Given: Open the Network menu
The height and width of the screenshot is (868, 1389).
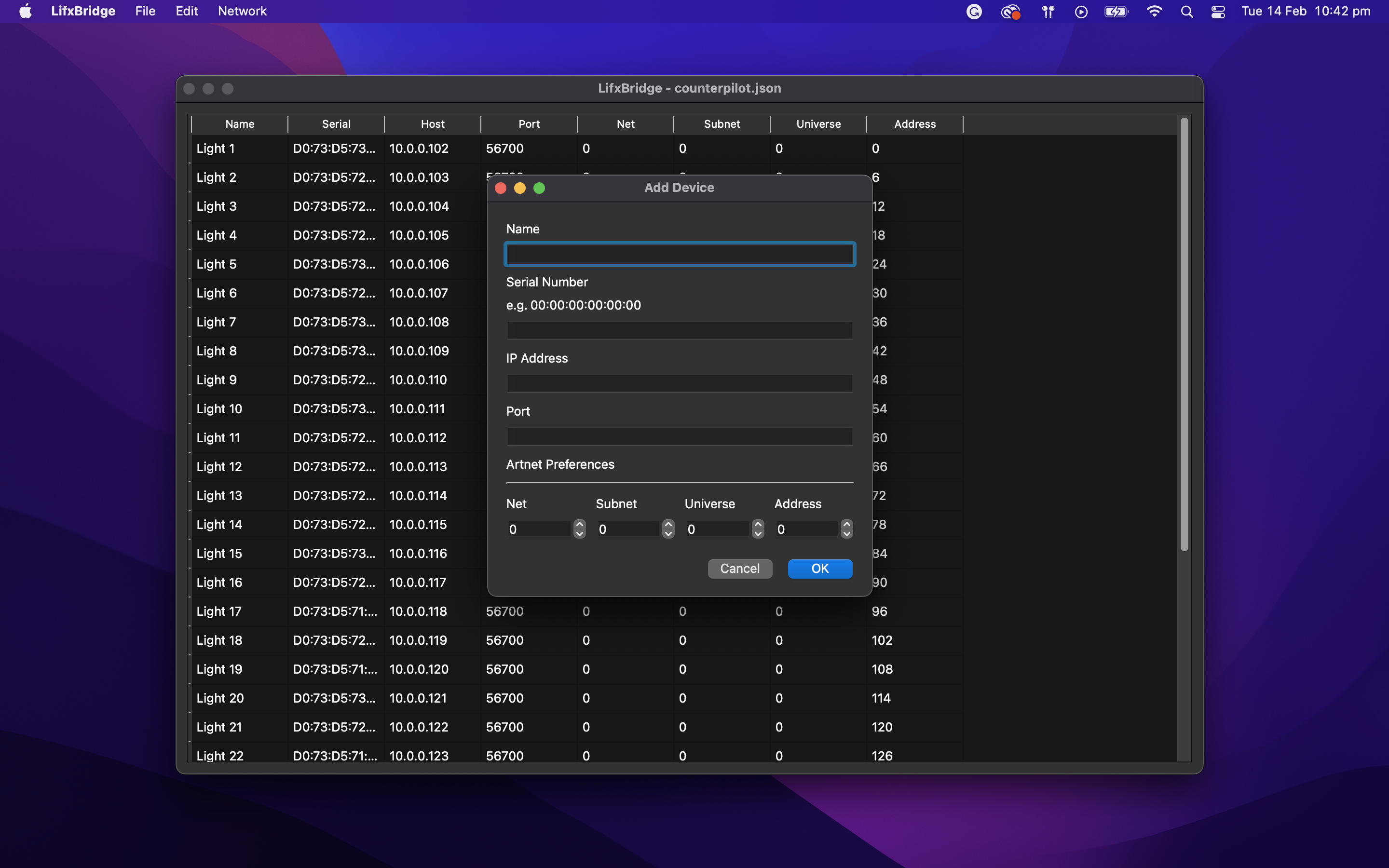Looking at the screenshot, I should point(242,11).
